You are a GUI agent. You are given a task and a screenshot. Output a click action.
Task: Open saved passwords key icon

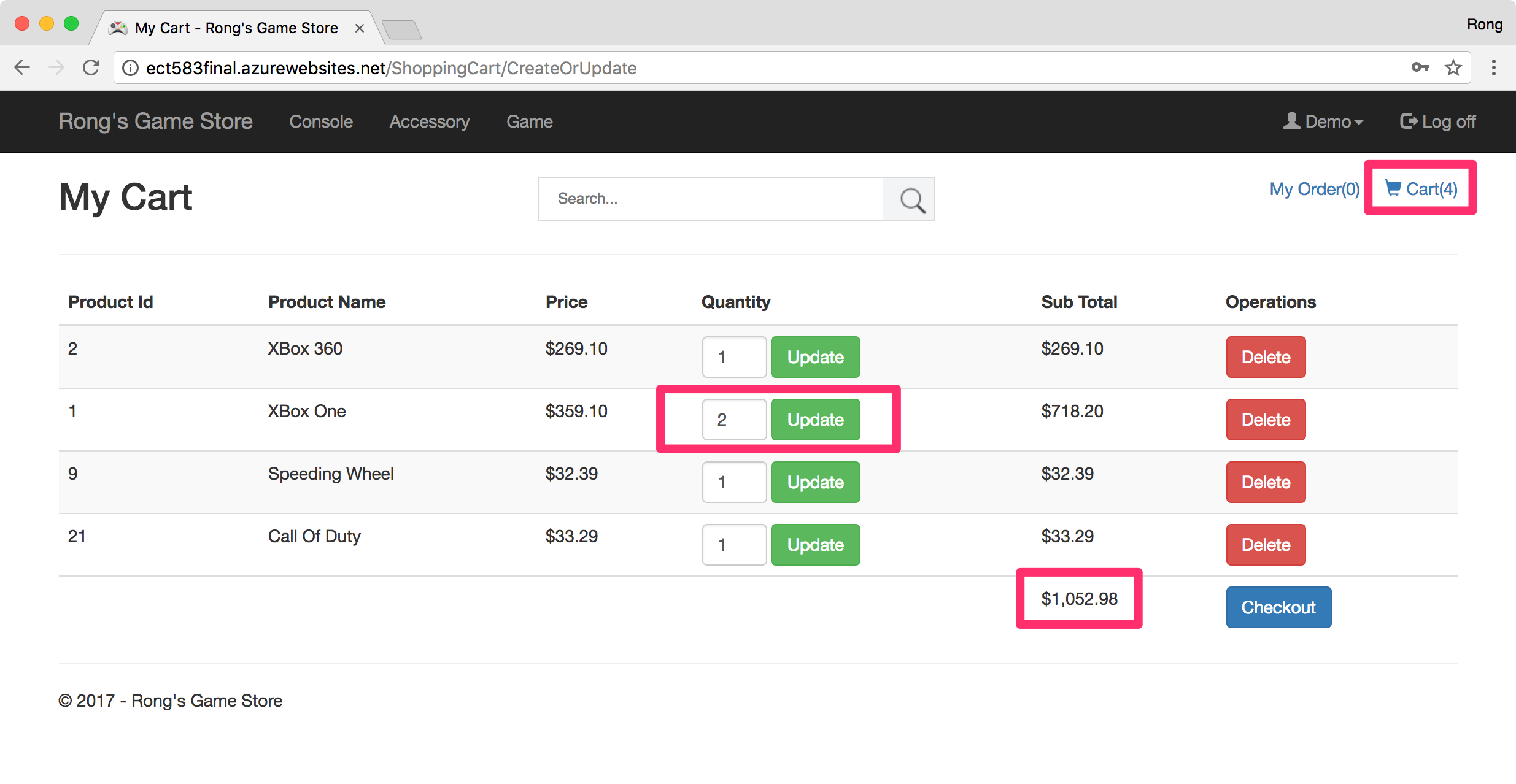[x=1420, y=67]
